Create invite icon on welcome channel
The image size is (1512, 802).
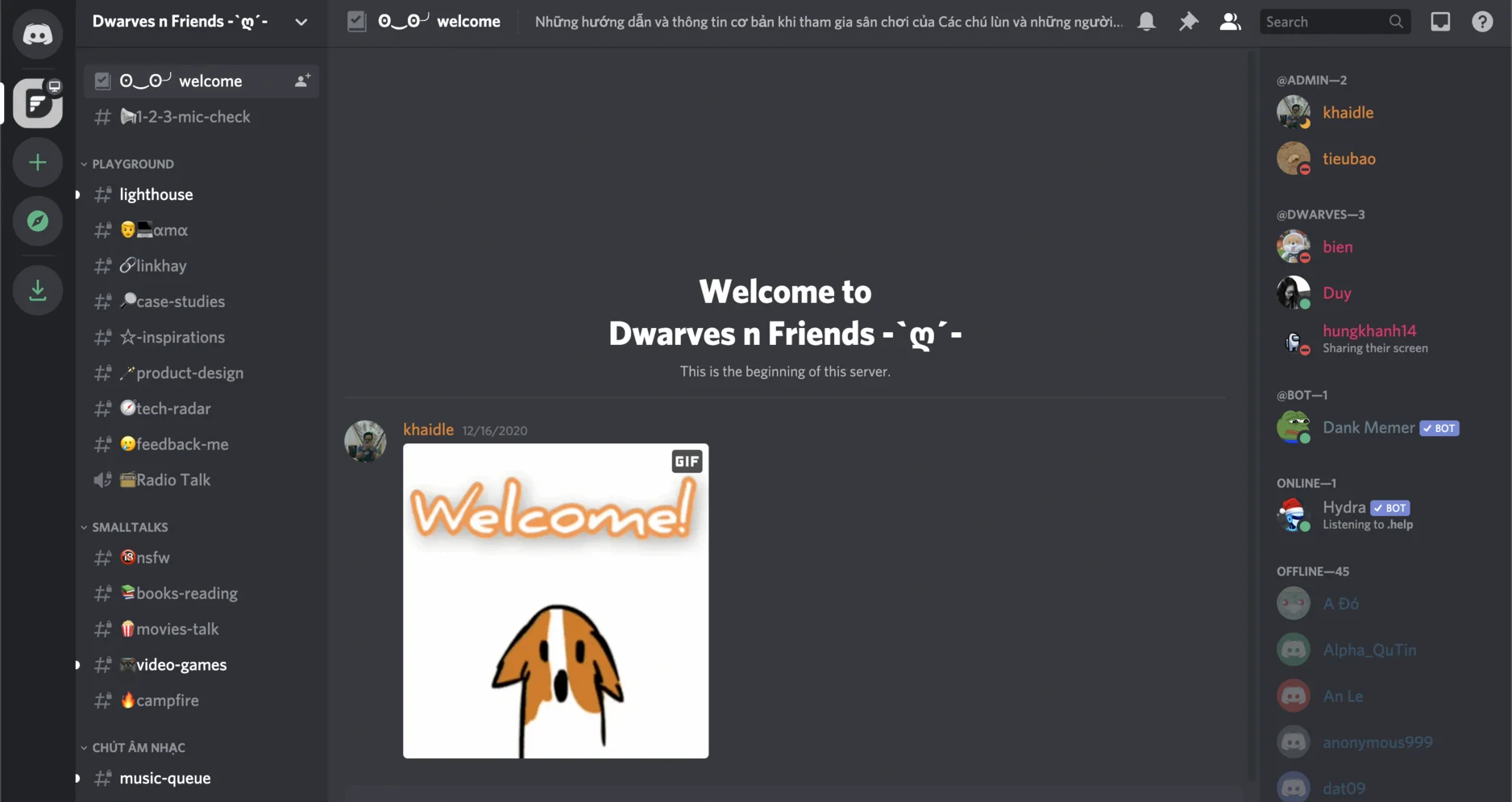(302, 81)
